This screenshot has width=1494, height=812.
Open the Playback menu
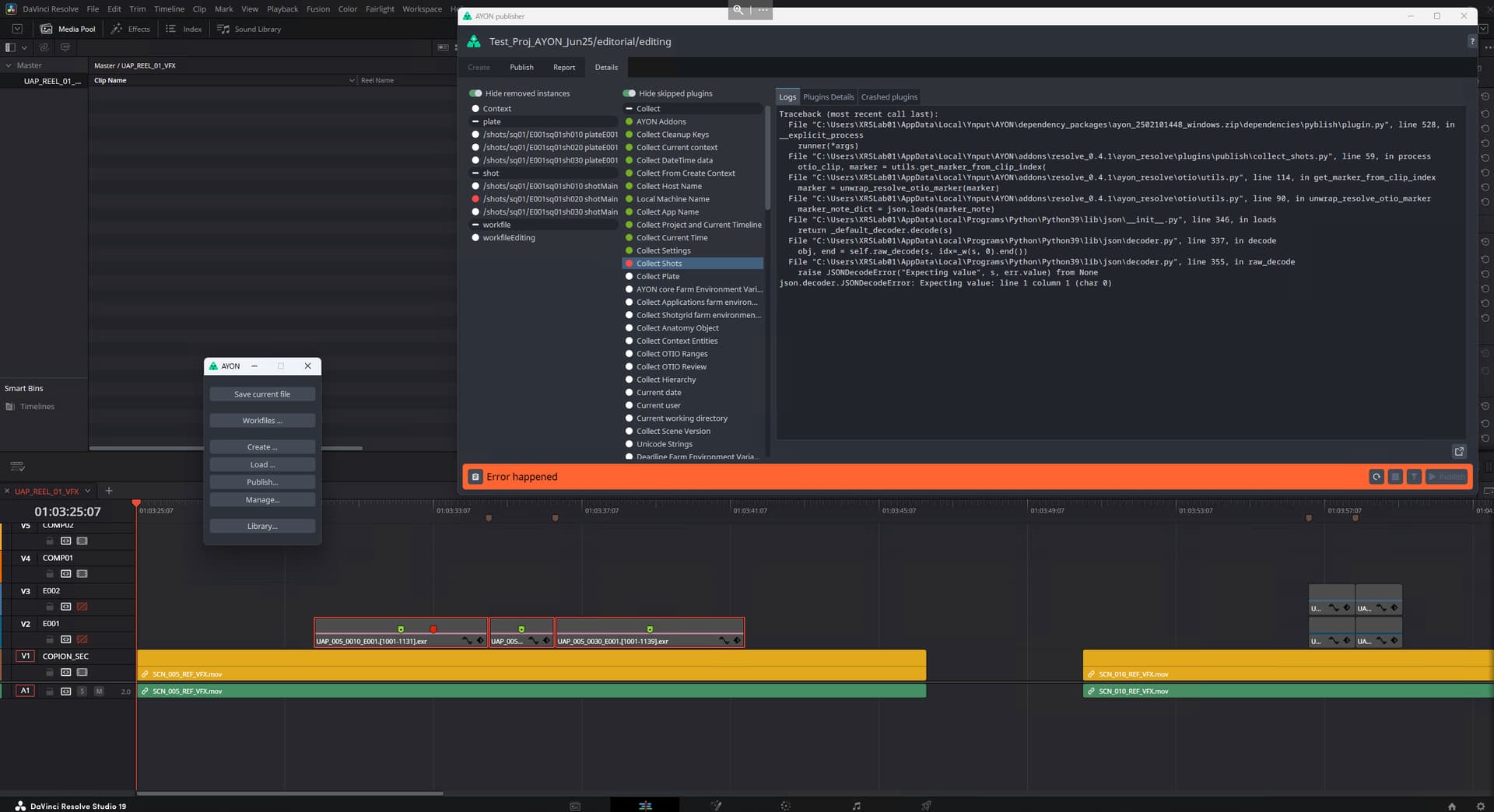(x=282, y=9)
